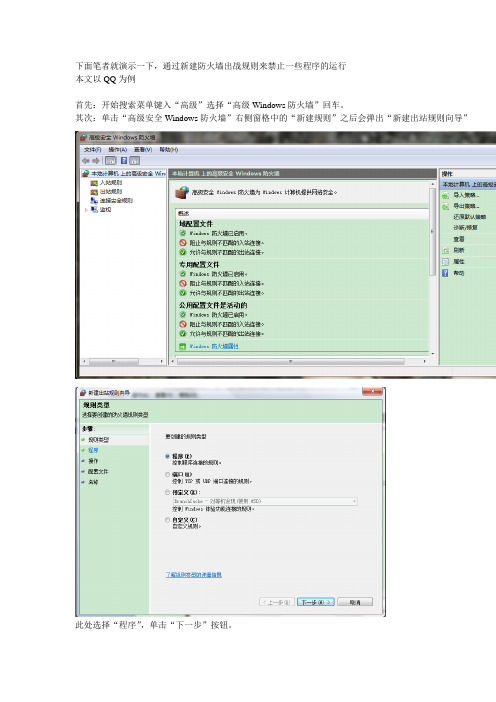Viewport: 496px width, 702px height.
Task: Click 导出策略 in the actions pane
Action: point(466,206)
